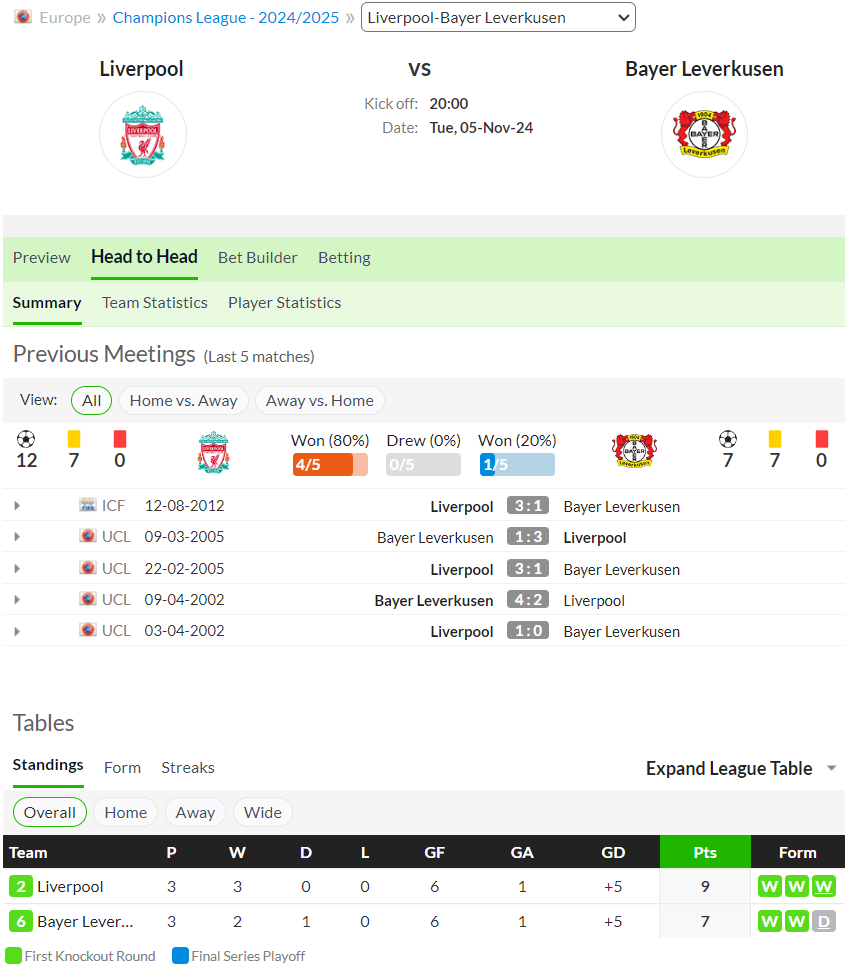Click the orange 4/5 win bar
The image size is (846, 975).
(330, 464)
